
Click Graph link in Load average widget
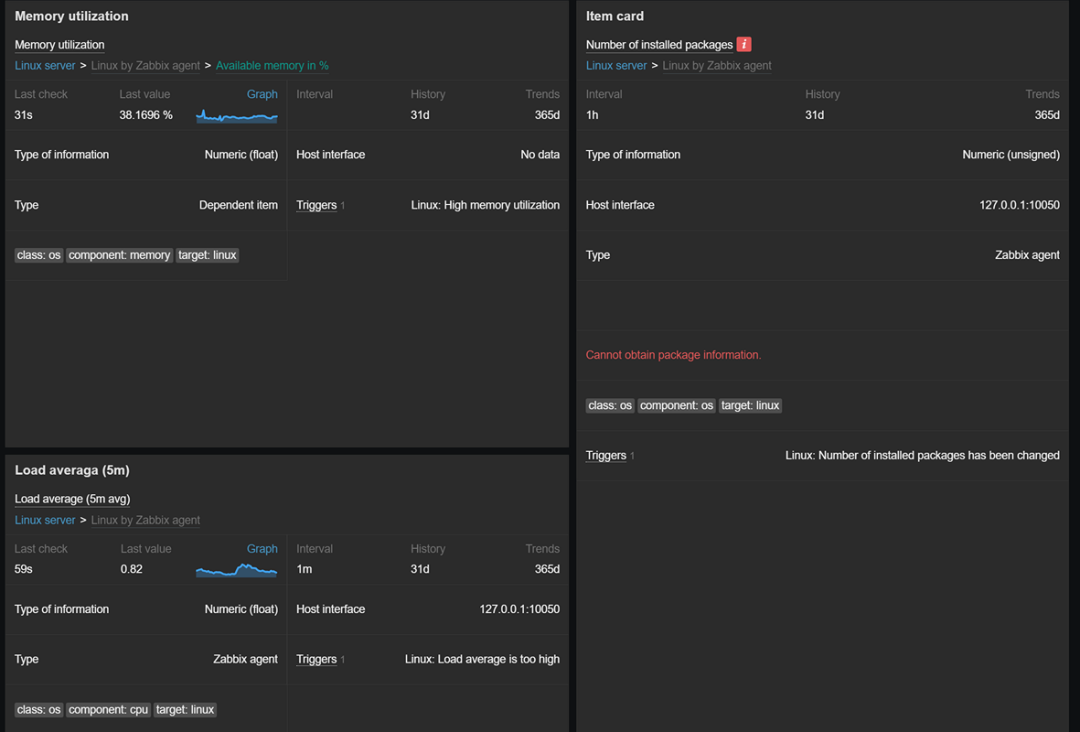coord(262,549)
